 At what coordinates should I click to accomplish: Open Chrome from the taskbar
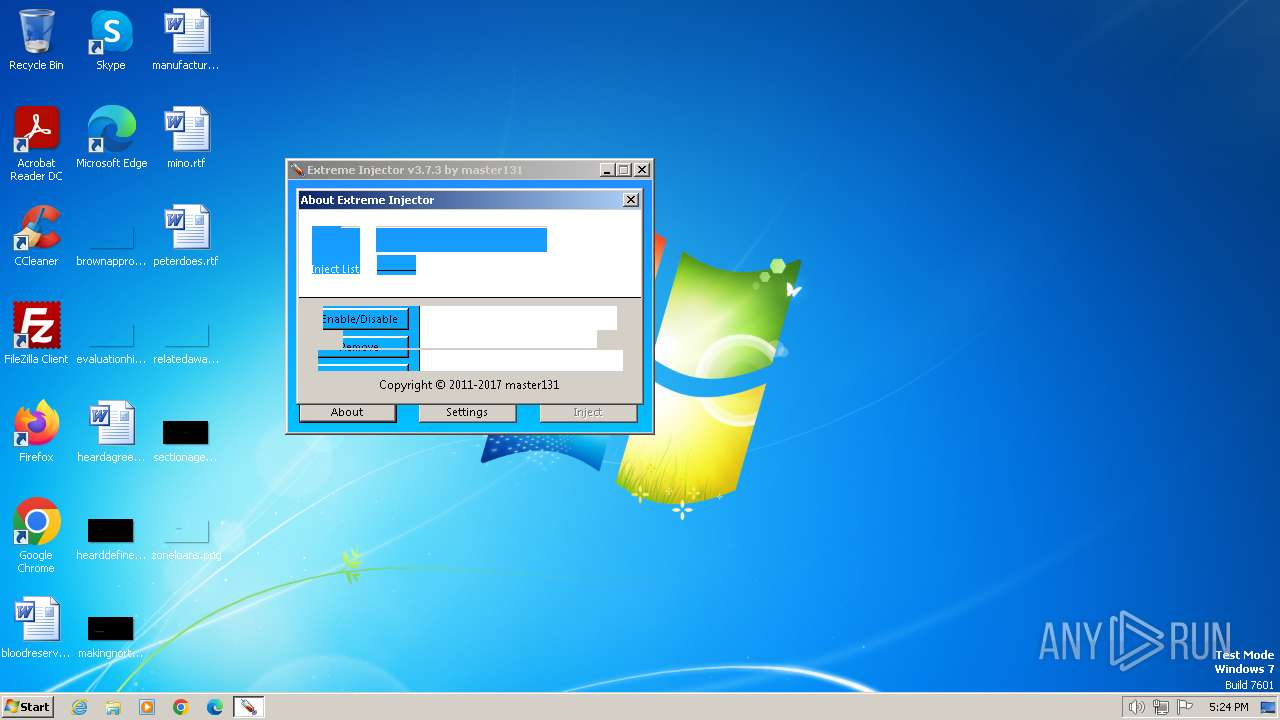pyautogui.click(x=181, y=707)
